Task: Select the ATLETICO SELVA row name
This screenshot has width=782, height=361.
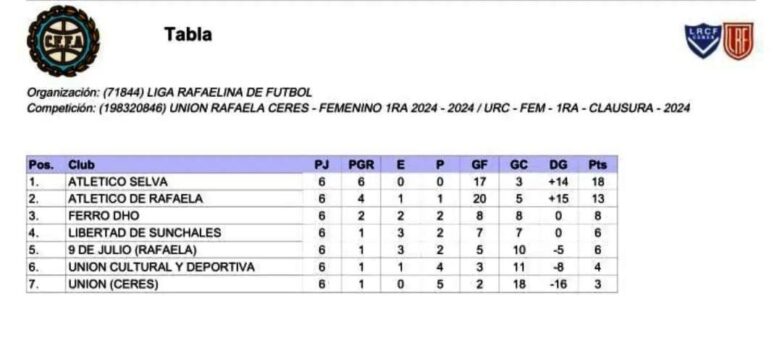Action: (x=118, y=181)
